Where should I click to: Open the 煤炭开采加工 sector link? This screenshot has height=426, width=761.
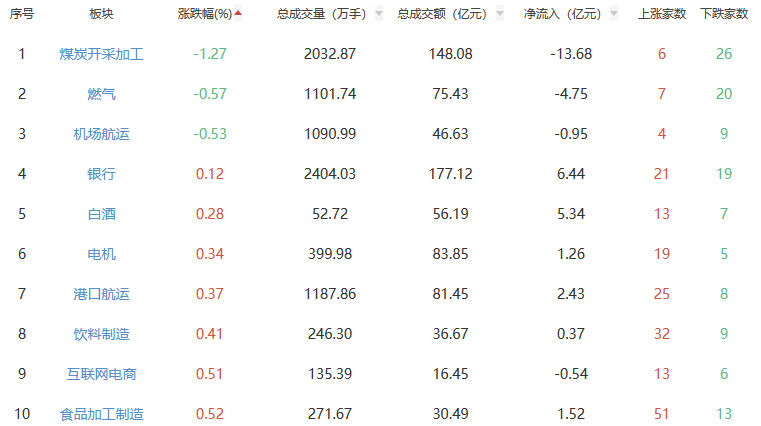tap(101, 54)
